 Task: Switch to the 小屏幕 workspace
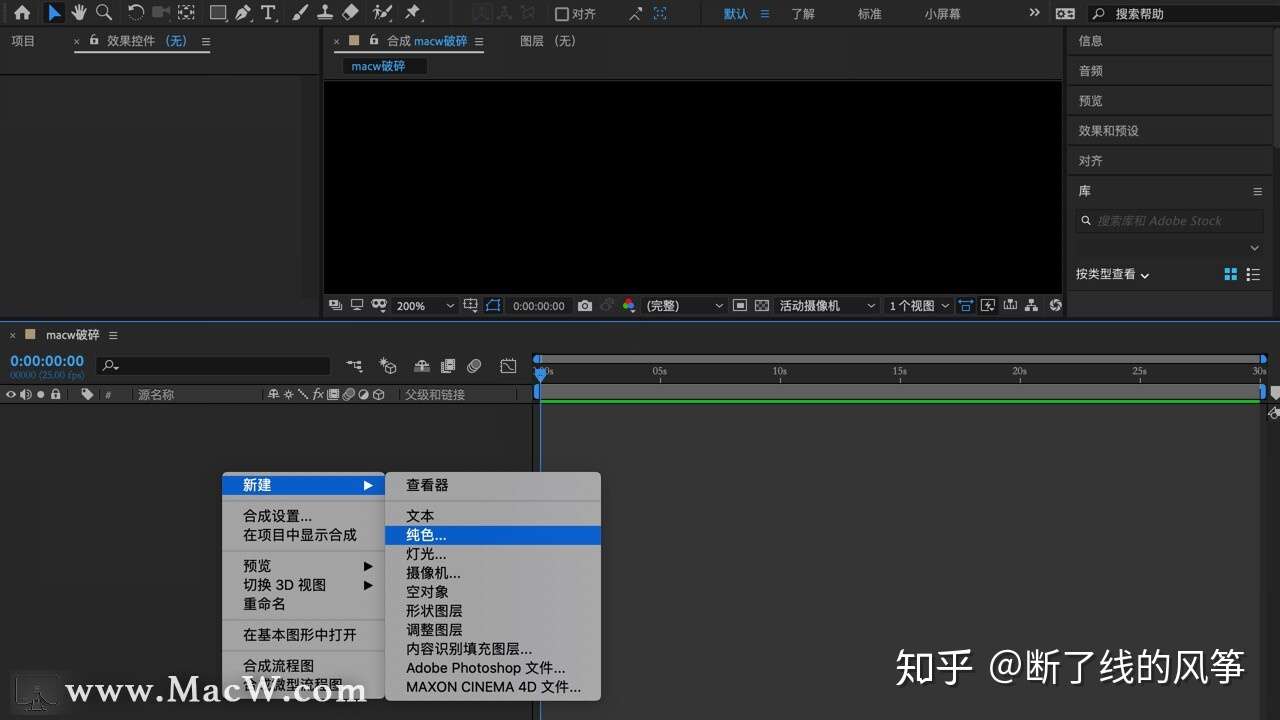pos(942,14)
